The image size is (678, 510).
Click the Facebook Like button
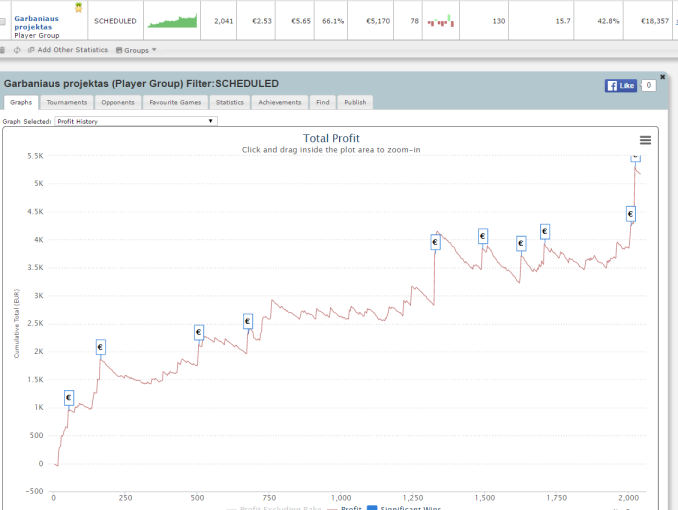tap(621, 86)
